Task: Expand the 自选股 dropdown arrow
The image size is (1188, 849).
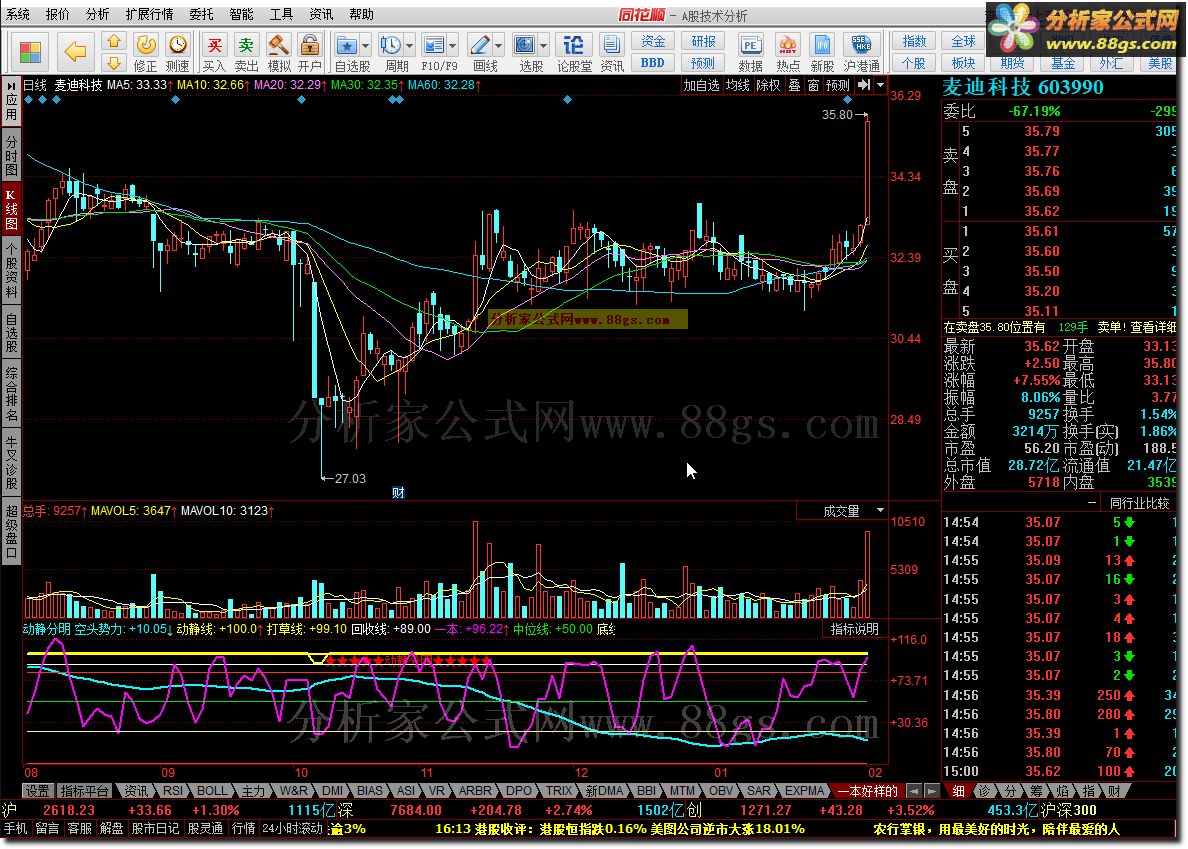Action: [365, 45]
